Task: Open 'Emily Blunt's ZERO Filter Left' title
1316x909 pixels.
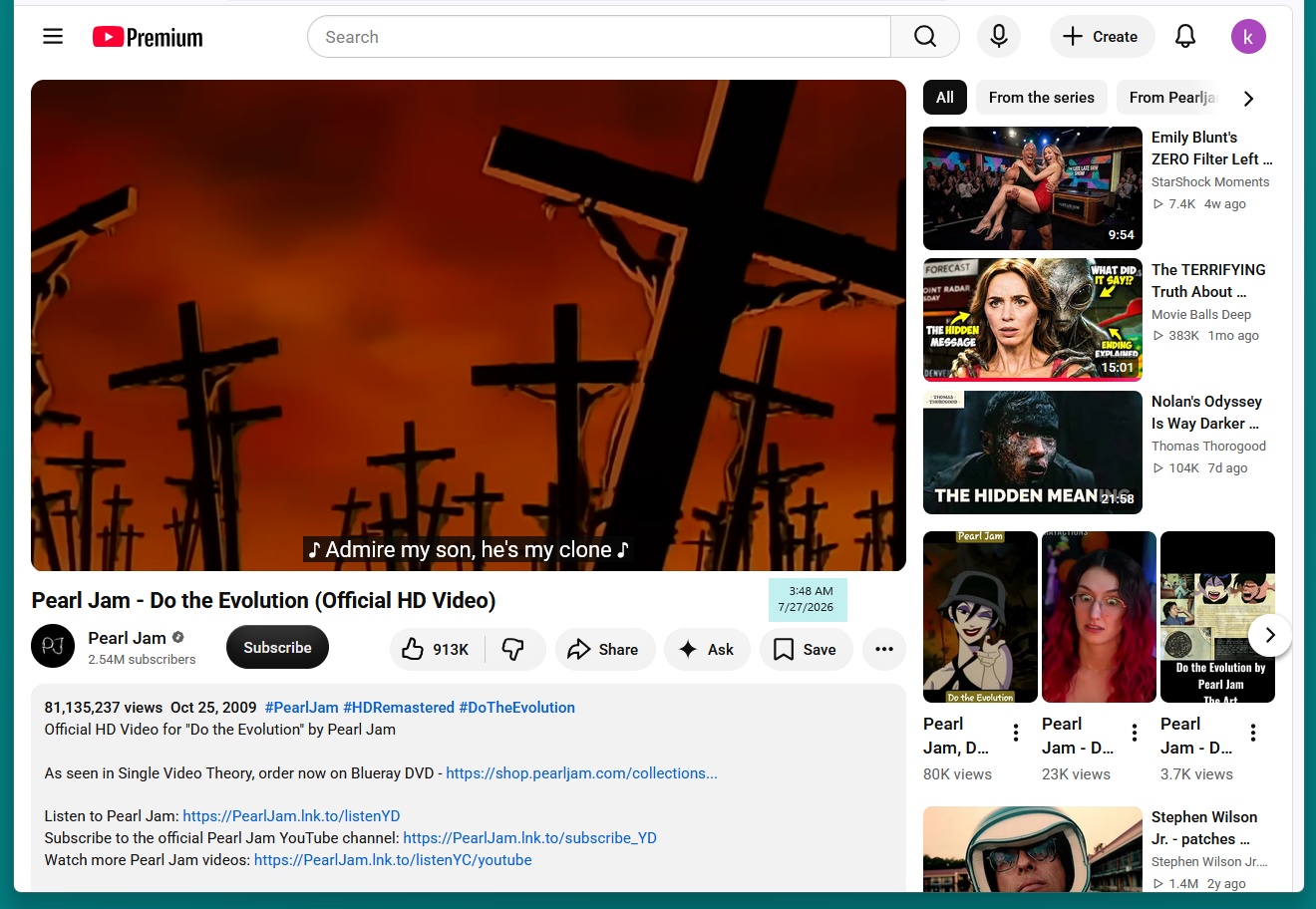Action: coord(1212,149)
